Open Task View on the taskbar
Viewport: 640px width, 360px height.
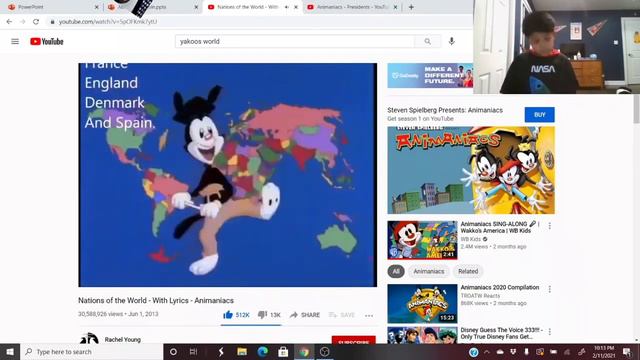193,352
